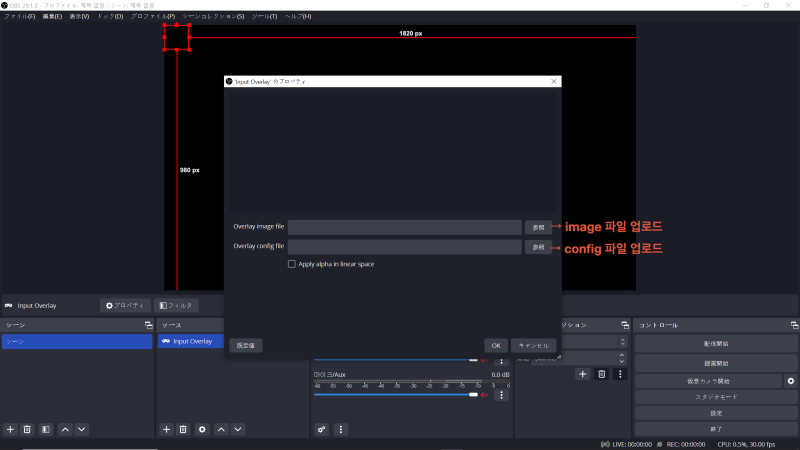Open the ヘルプ(H) menu

297,17
